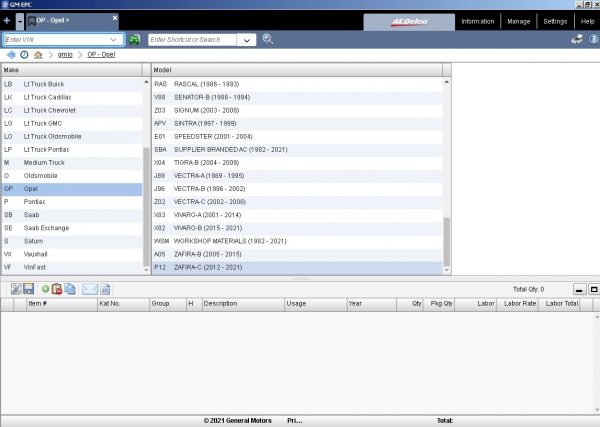The height and width of the screenshot is (427, 600).
Task: Select Saturn make
Action: [x=72, y=241]
